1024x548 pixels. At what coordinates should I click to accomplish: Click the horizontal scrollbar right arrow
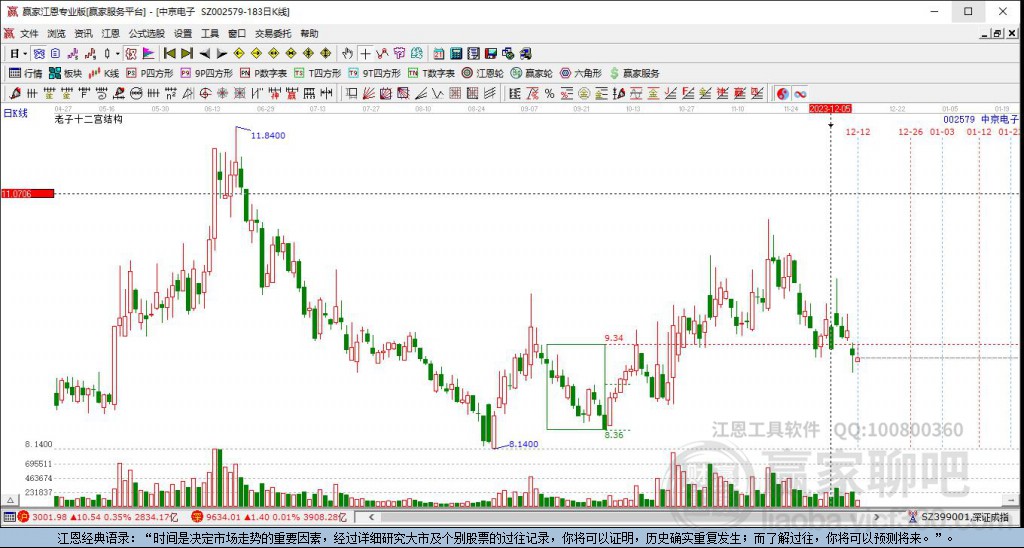click(x=877, y=517)
